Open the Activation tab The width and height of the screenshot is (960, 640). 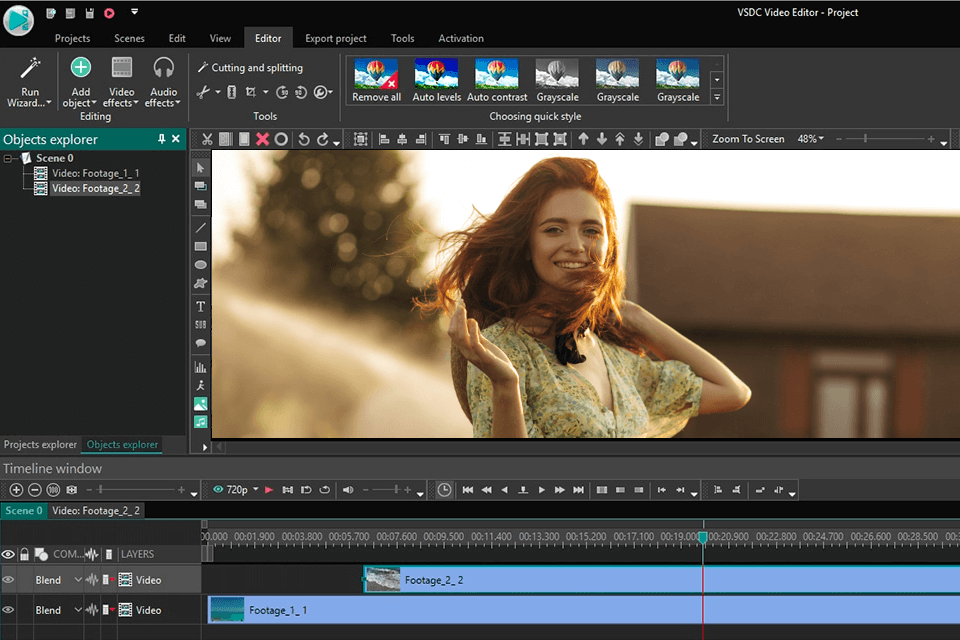point(460,38)
